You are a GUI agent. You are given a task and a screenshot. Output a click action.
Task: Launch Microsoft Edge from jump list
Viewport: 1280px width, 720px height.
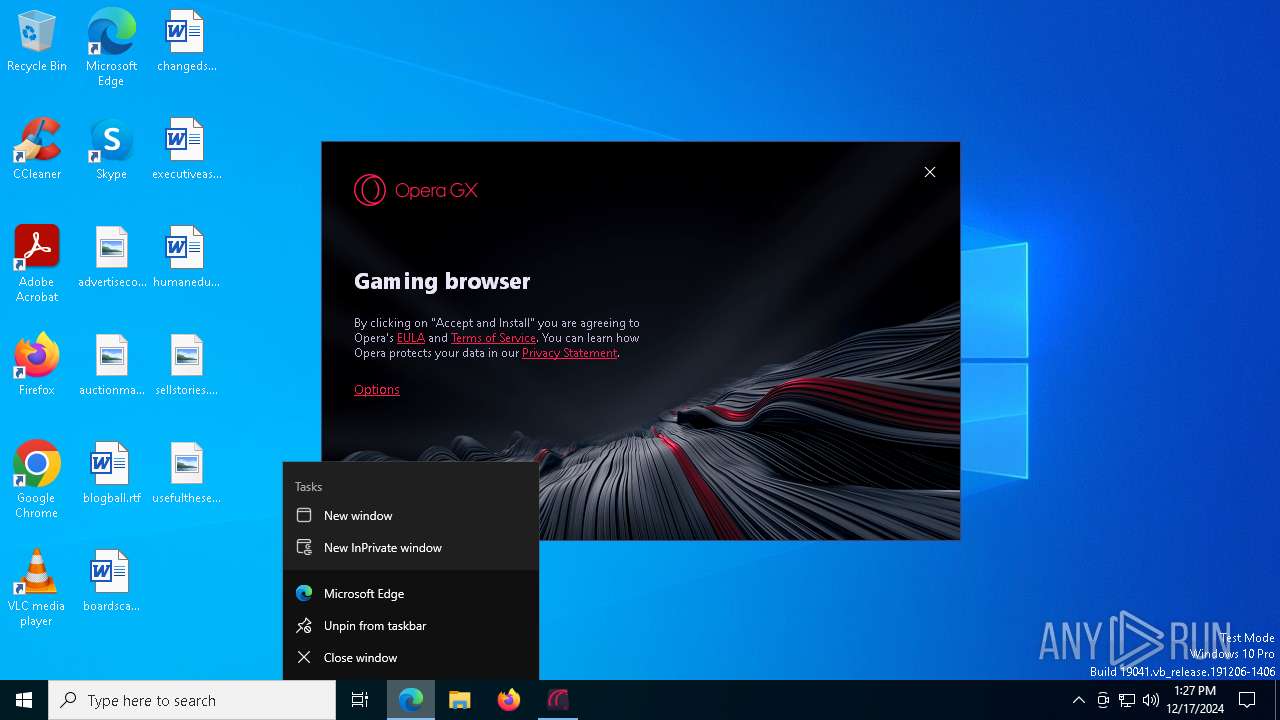click(411, 594)
